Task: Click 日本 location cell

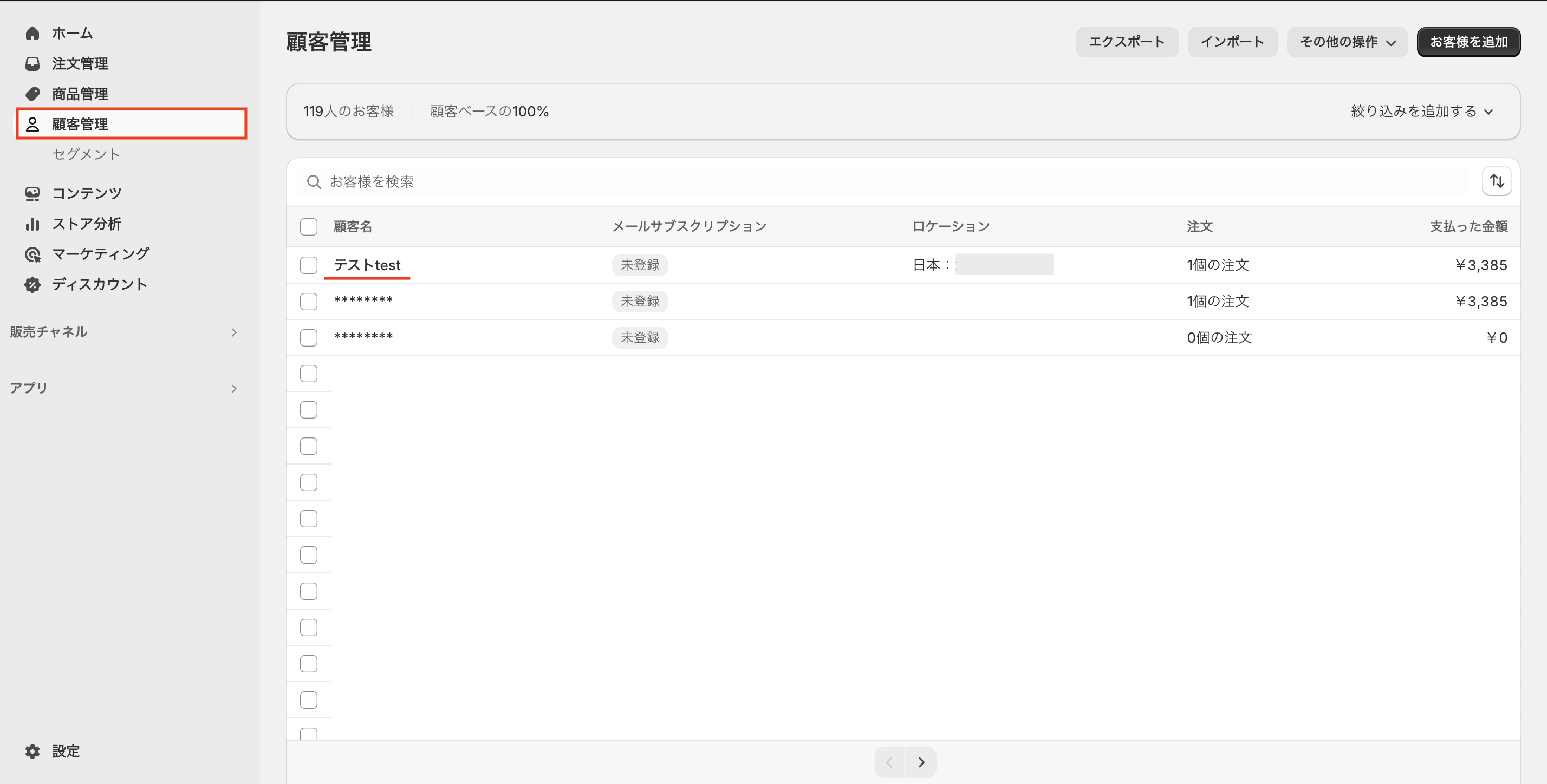Action: [x=983, y=265]
